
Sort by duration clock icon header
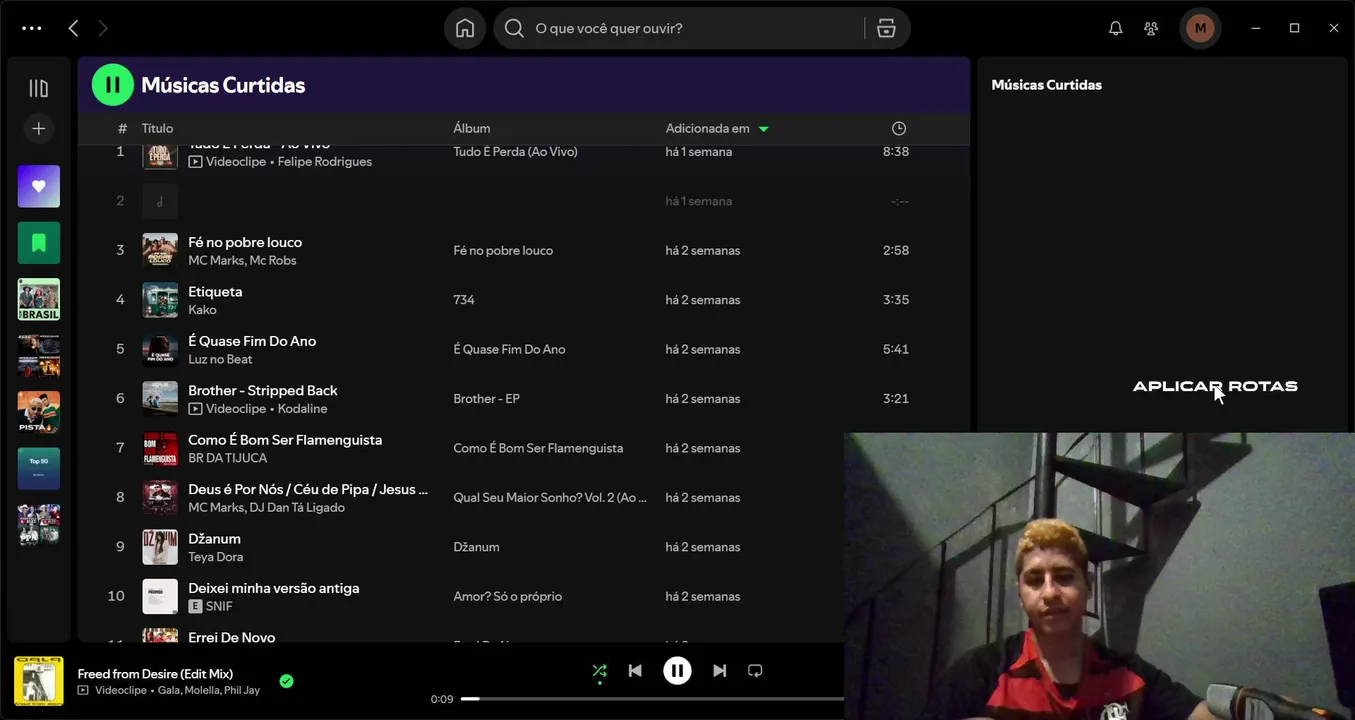[899, 128]
